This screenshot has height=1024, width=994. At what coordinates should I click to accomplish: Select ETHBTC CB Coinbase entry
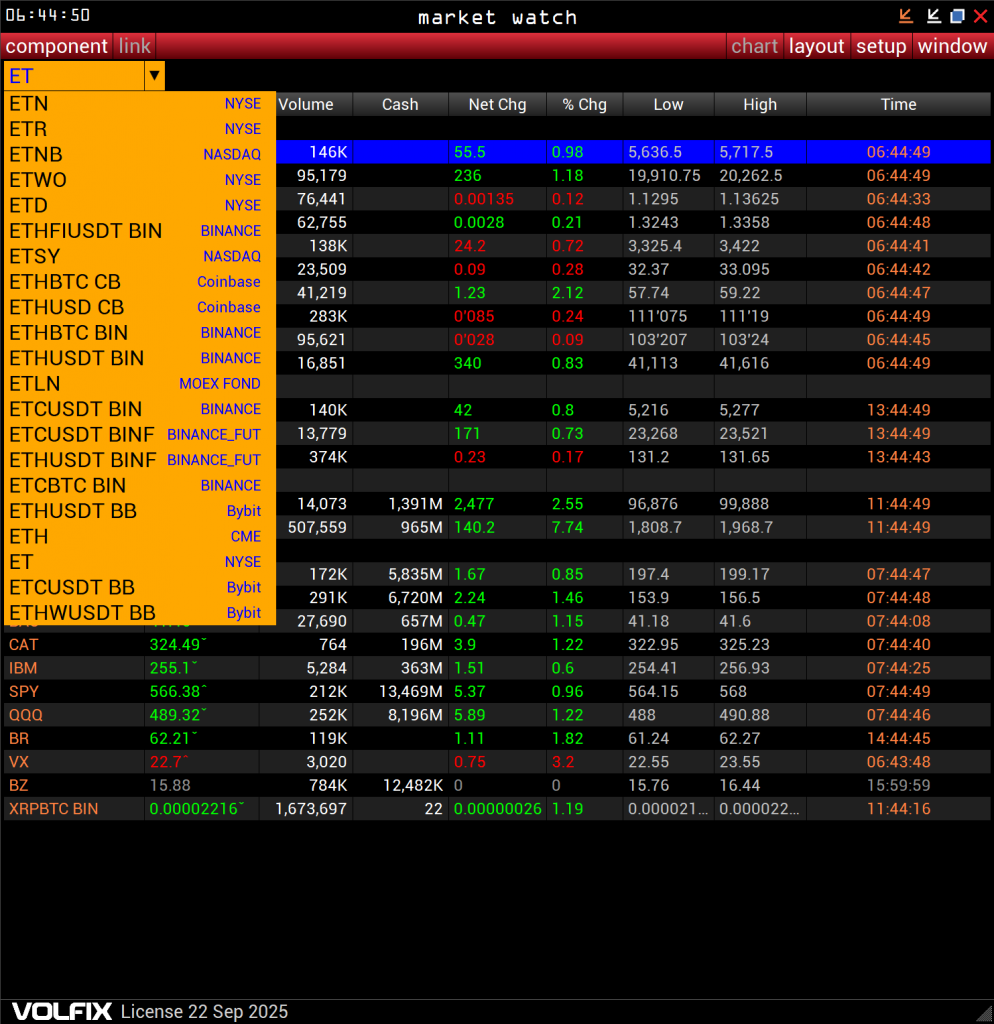(140, 282)
